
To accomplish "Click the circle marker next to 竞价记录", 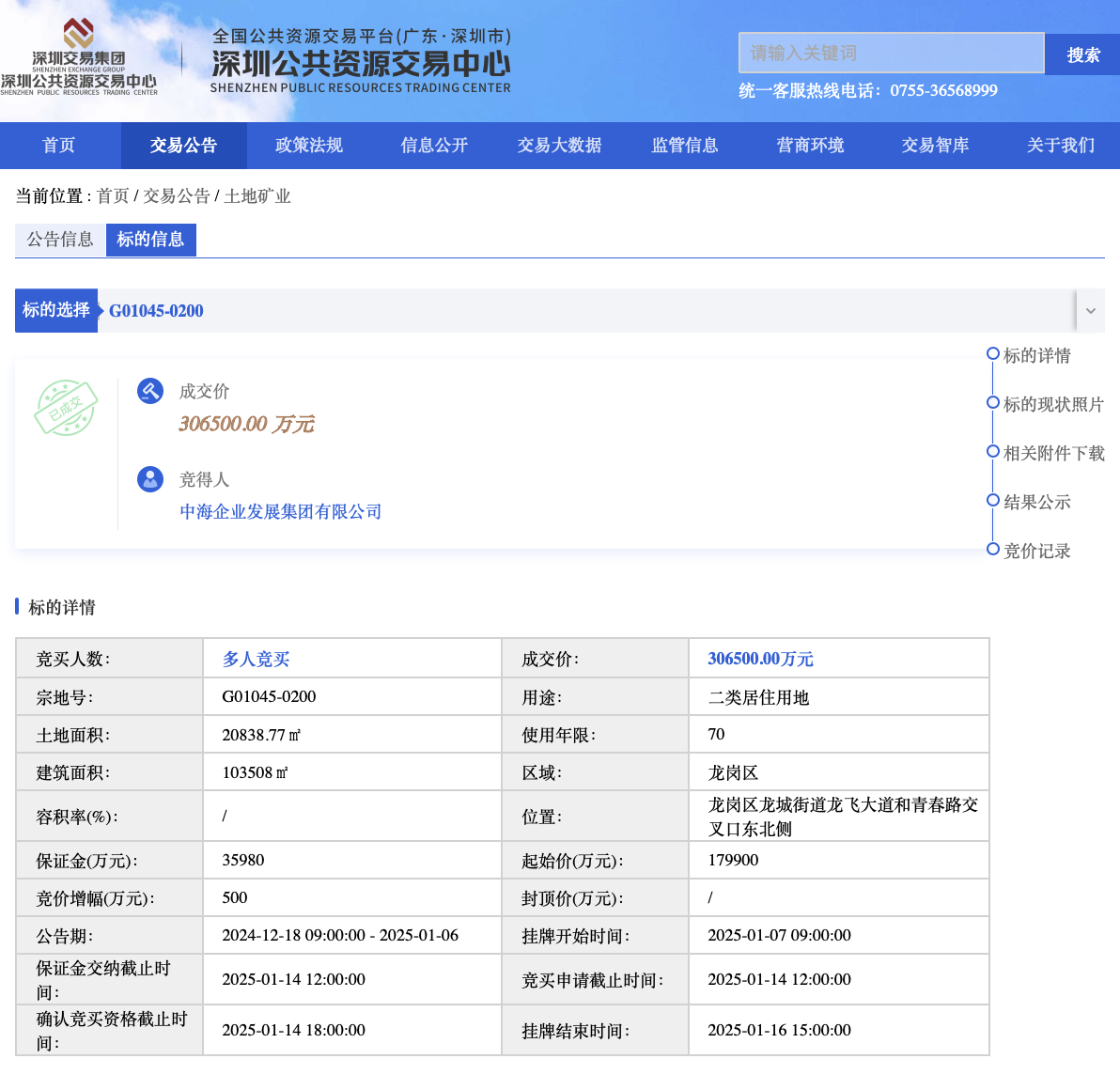I will click(992, 550).
